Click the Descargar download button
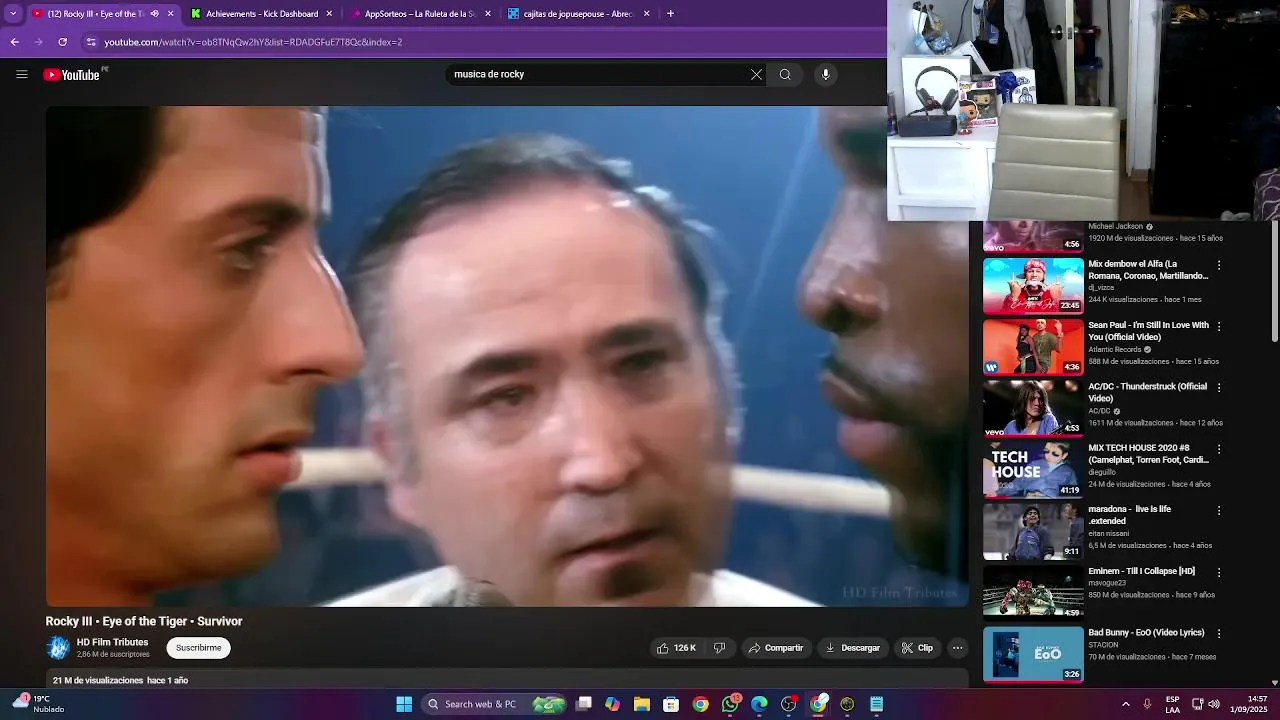The image size is (1280, 720). coord(852,648)
